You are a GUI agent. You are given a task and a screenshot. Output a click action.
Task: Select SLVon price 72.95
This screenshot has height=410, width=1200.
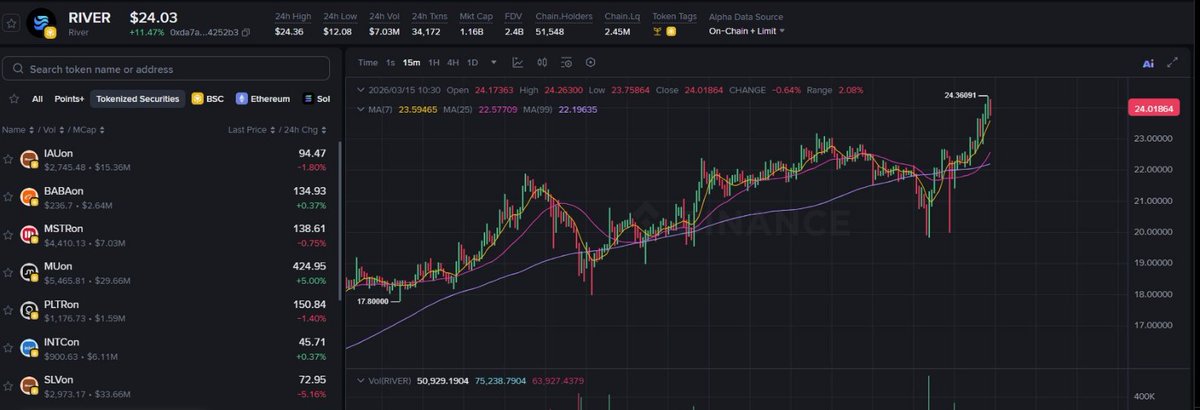pyautogui.click(x=312, y=381)
